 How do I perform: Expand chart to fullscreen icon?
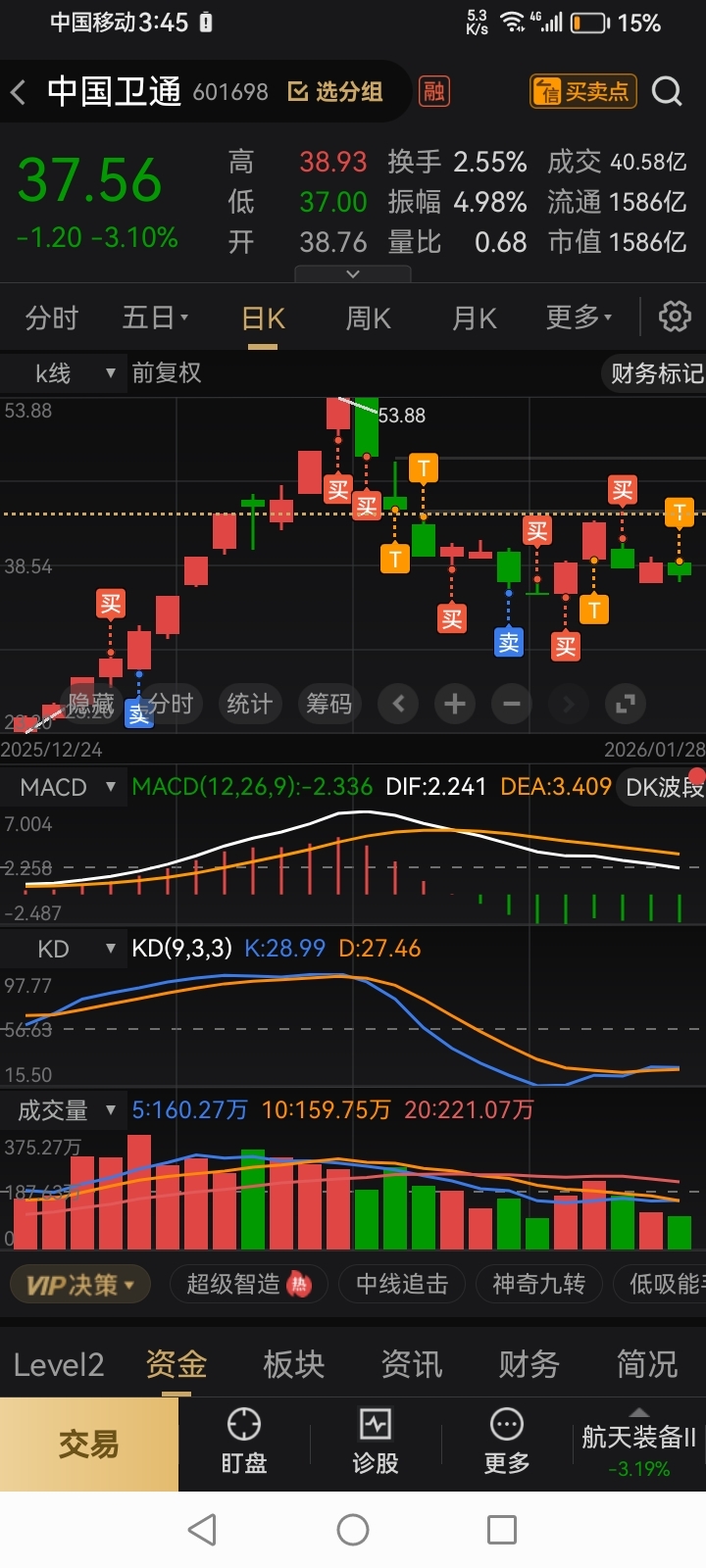click(x=626, y=704)
